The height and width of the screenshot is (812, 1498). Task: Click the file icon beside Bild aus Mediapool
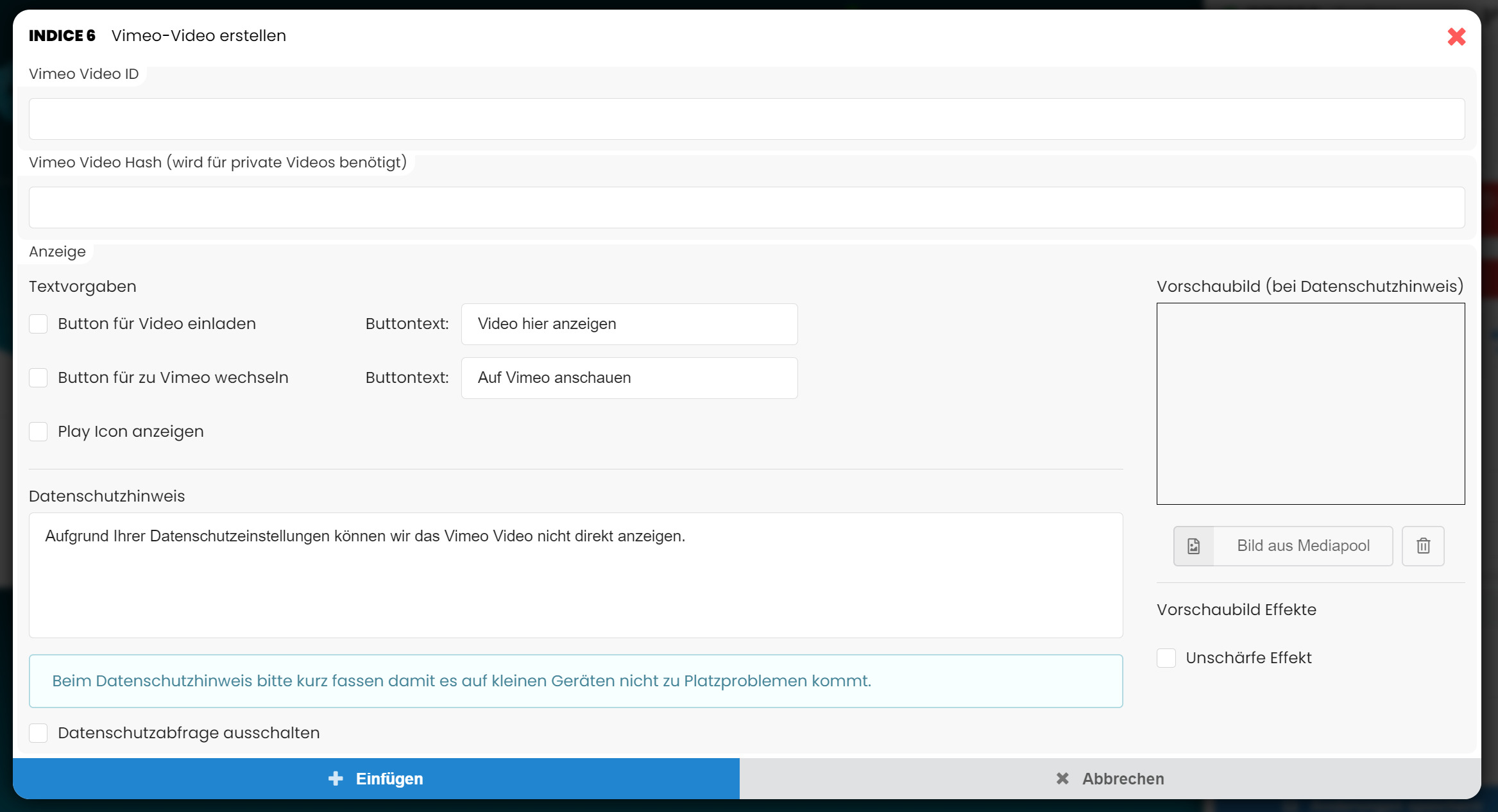click(x=1193, y=546)
